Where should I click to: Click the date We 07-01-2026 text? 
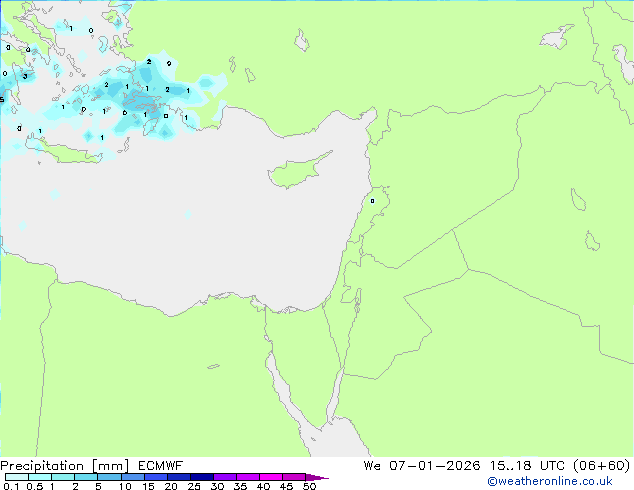pyautogui.click(x=422, y=466)
